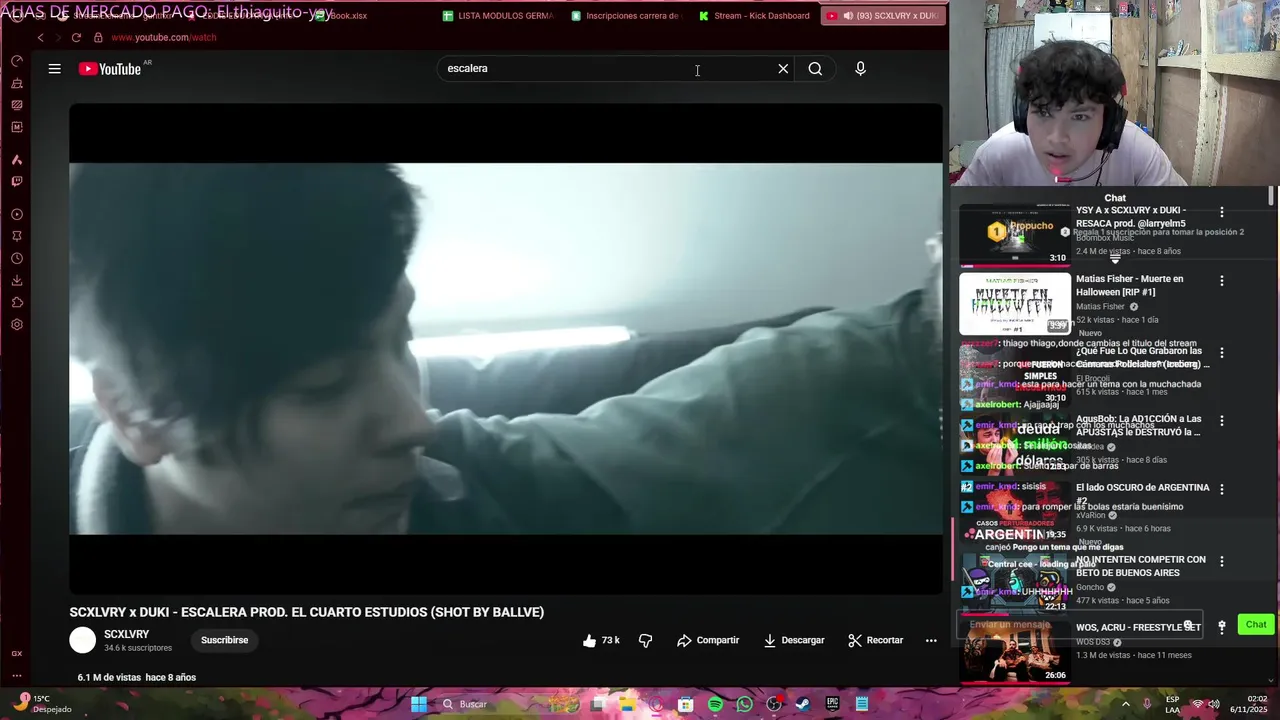Dislike the video with the thumbs down
Image resolution: width=1280 pixels, height=720 pixels.
(645, 640)
